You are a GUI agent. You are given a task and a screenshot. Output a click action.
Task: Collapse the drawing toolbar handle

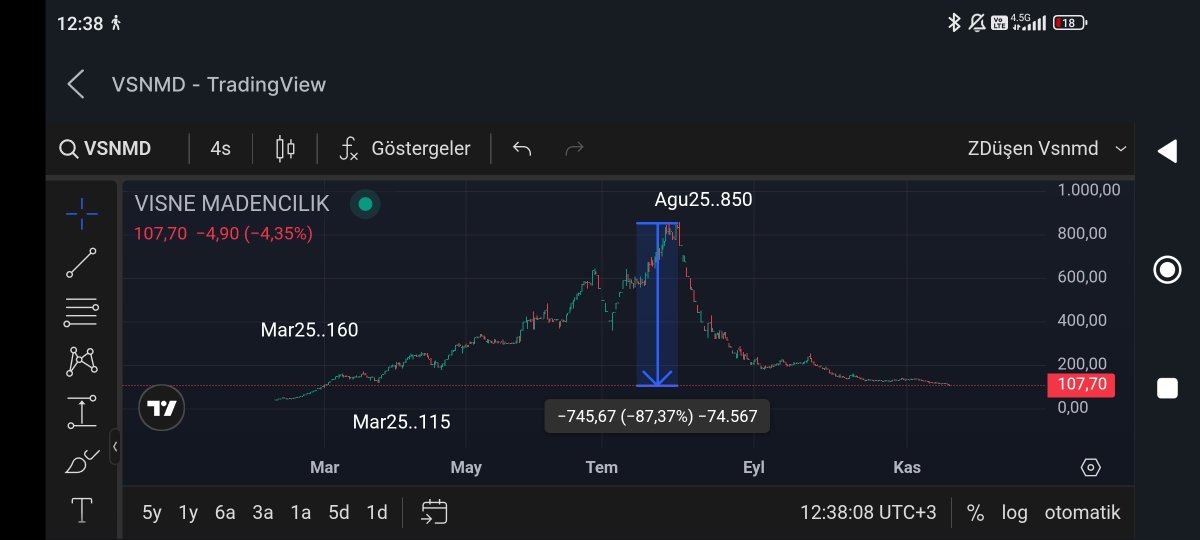point(115,446)
